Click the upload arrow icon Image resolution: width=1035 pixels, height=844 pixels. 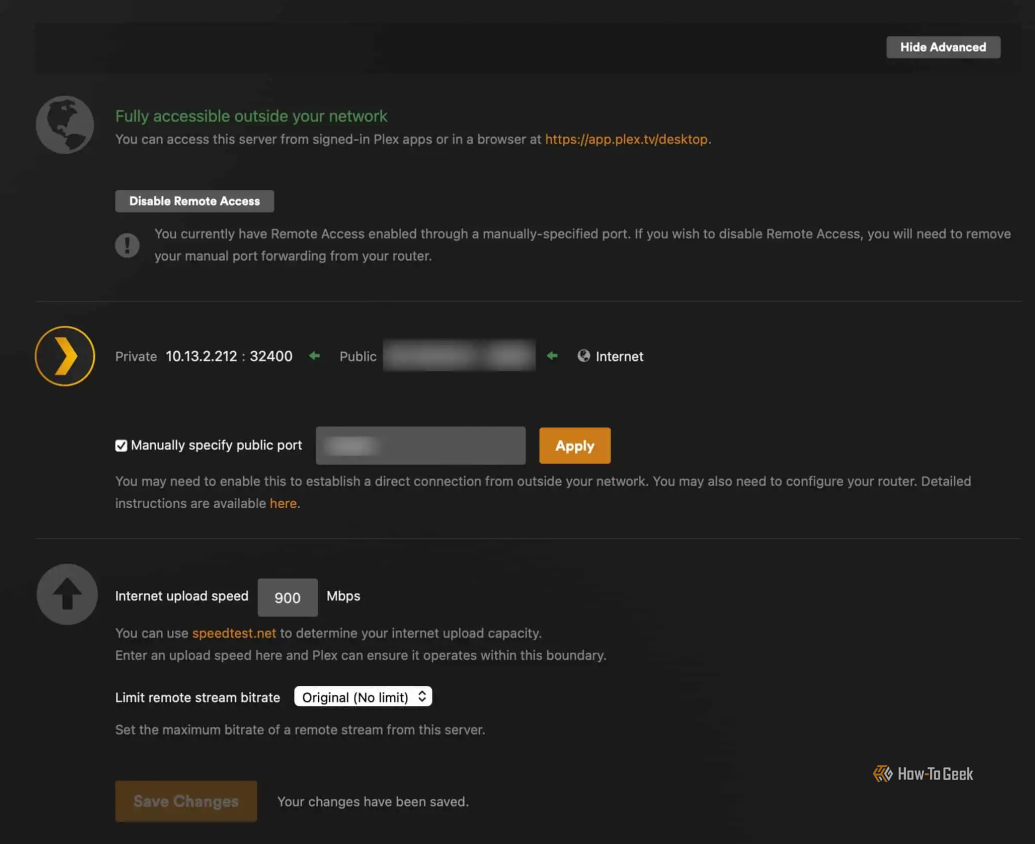coord(67,595)
